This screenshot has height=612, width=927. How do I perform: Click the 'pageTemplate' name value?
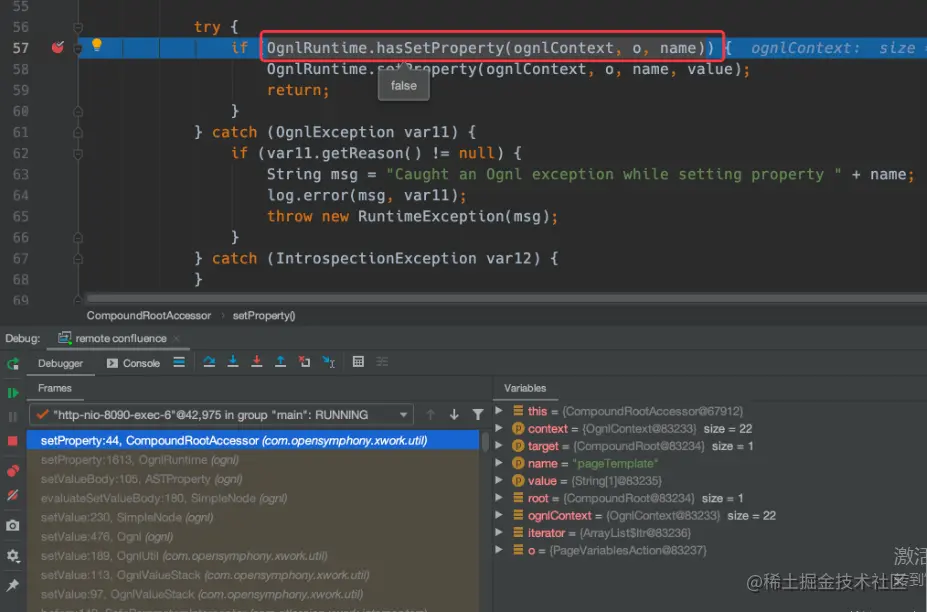pos(615,463)
